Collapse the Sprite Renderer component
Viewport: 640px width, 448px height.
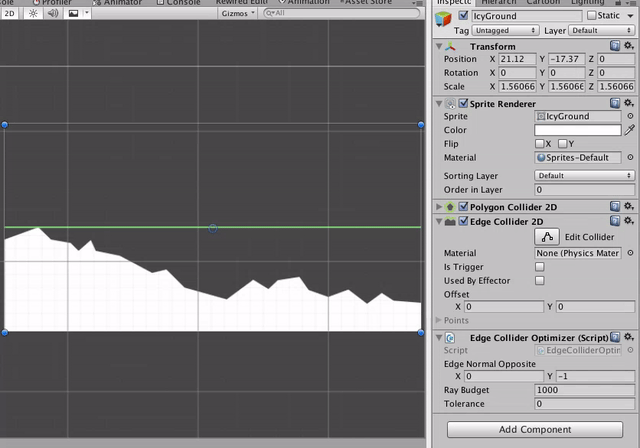(x=439, y=104)
